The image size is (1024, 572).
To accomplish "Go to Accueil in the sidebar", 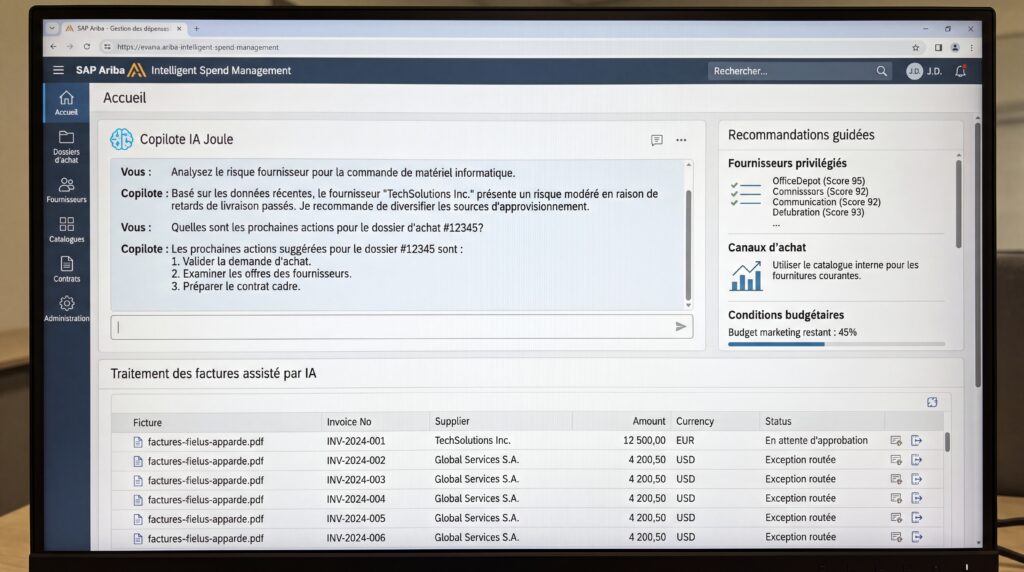I will click(66, 103).
